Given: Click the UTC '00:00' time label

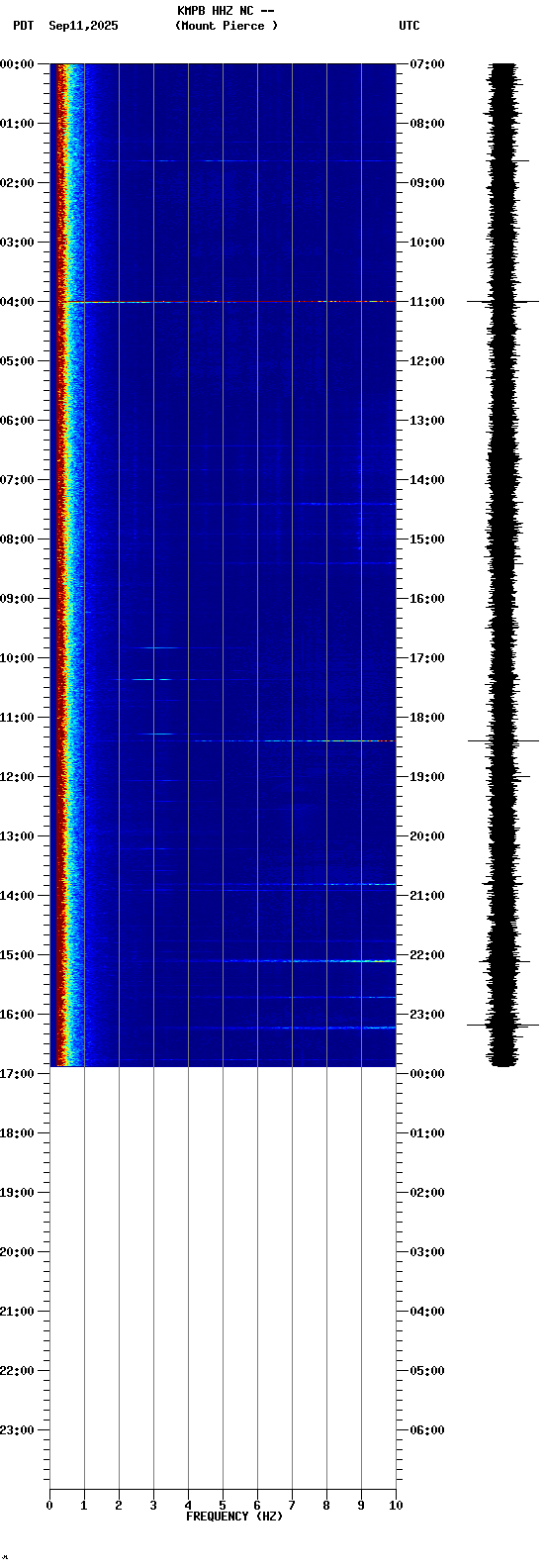Looking at the screenshot, I should click(426, 1073).
